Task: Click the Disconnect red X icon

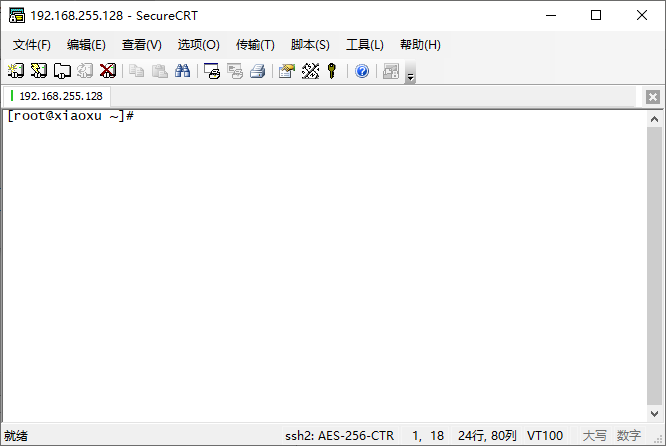Action: pyautogui.click(x=107, y=71)
